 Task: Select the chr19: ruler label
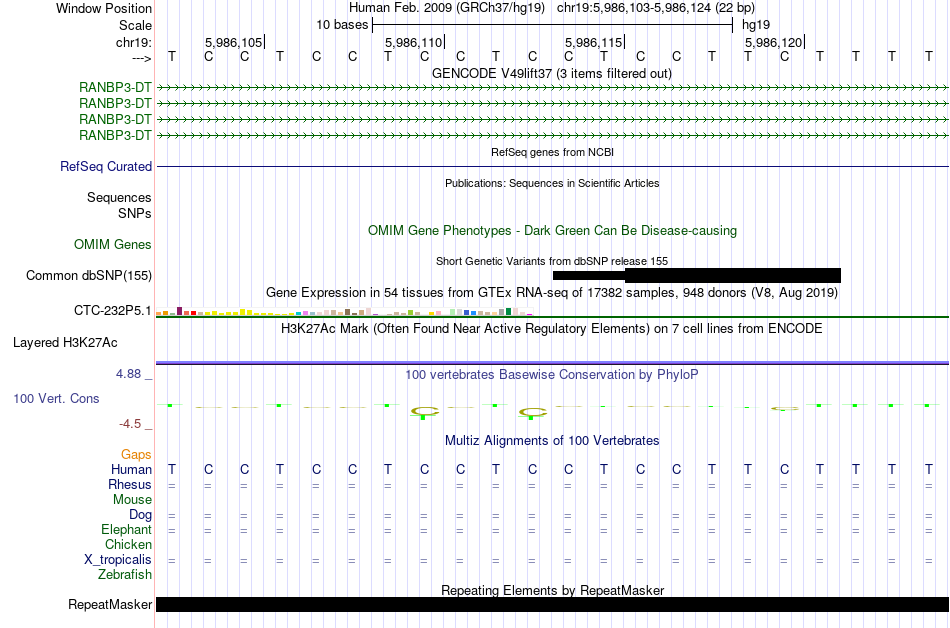(x=134, y=42)
